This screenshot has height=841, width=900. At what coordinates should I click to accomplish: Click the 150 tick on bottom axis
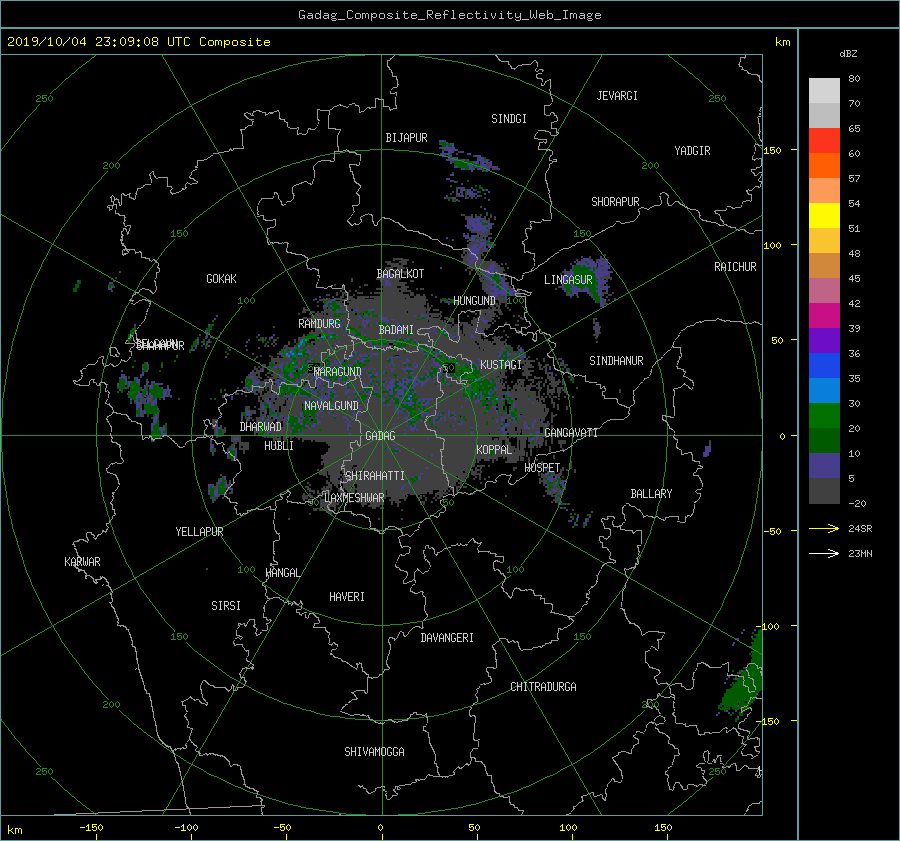click(x=663, y=827)
